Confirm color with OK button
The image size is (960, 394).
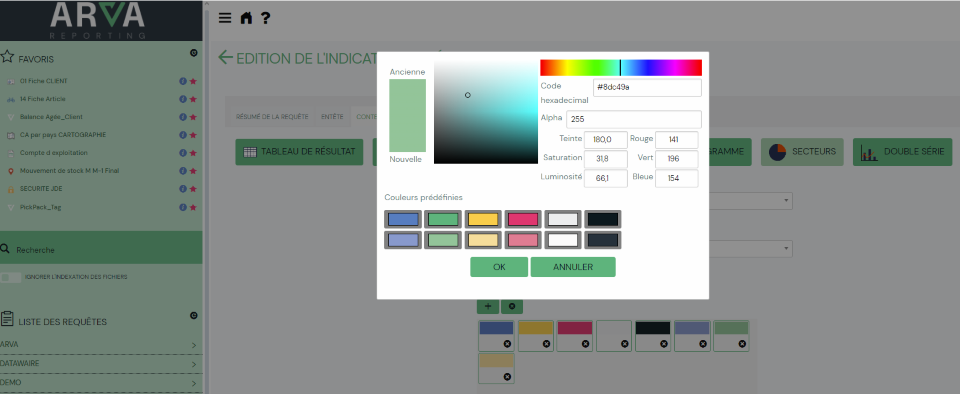coord(499,267)
